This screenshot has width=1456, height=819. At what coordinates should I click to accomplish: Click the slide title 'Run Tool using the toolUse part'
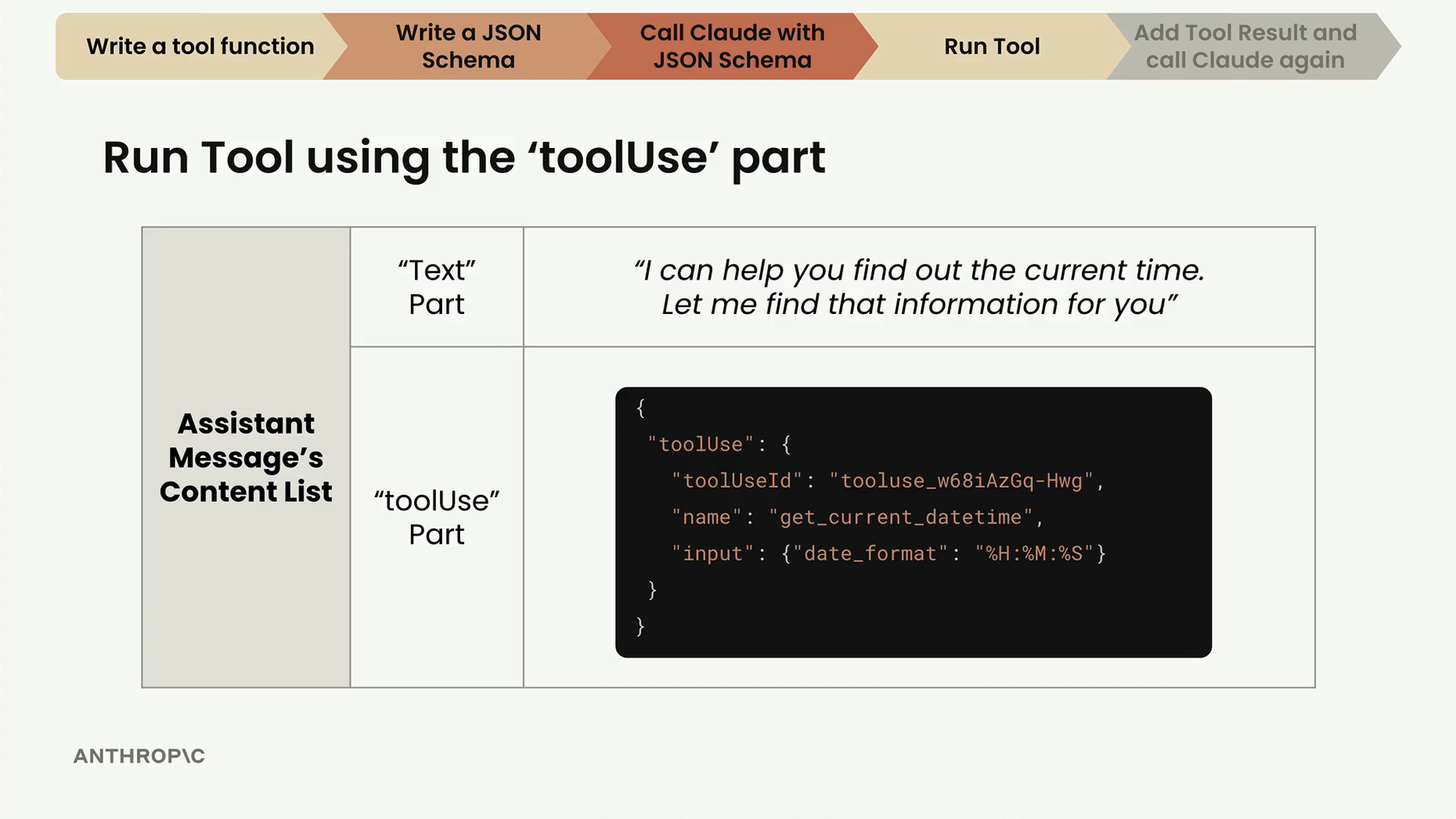463,158
